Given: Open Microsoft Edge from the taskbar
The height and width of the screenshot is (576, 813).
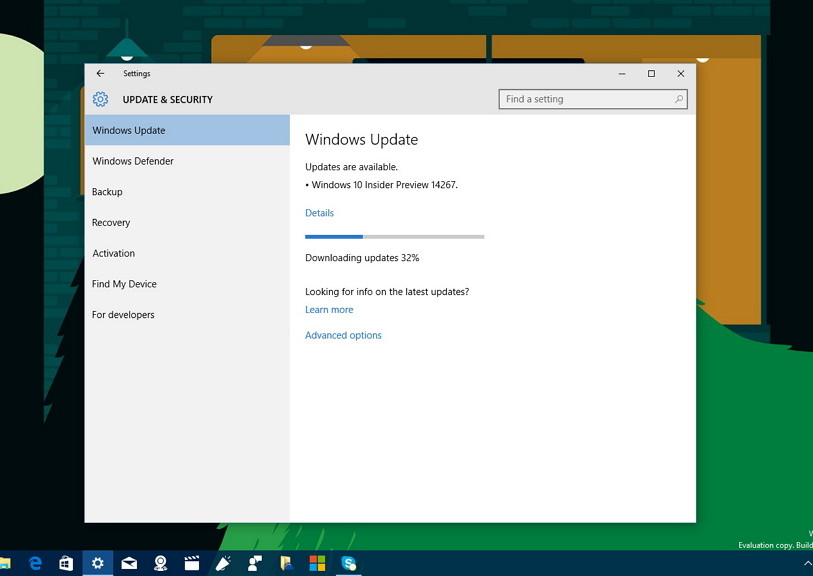Looking at the screenshot, I should (34, 563).
